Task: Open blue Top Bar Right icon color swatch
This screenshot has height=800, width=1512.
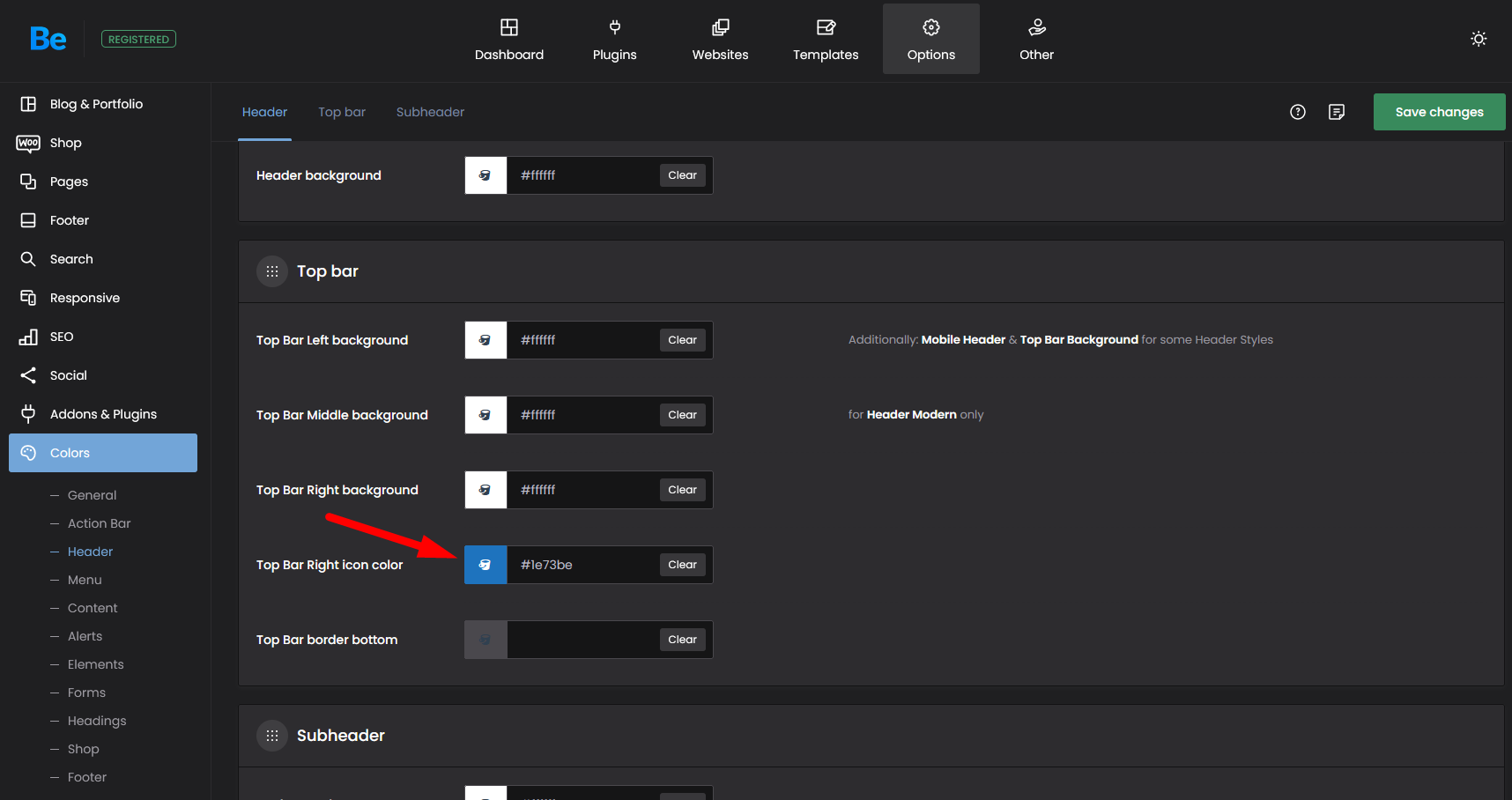Action: pos(485,565)
